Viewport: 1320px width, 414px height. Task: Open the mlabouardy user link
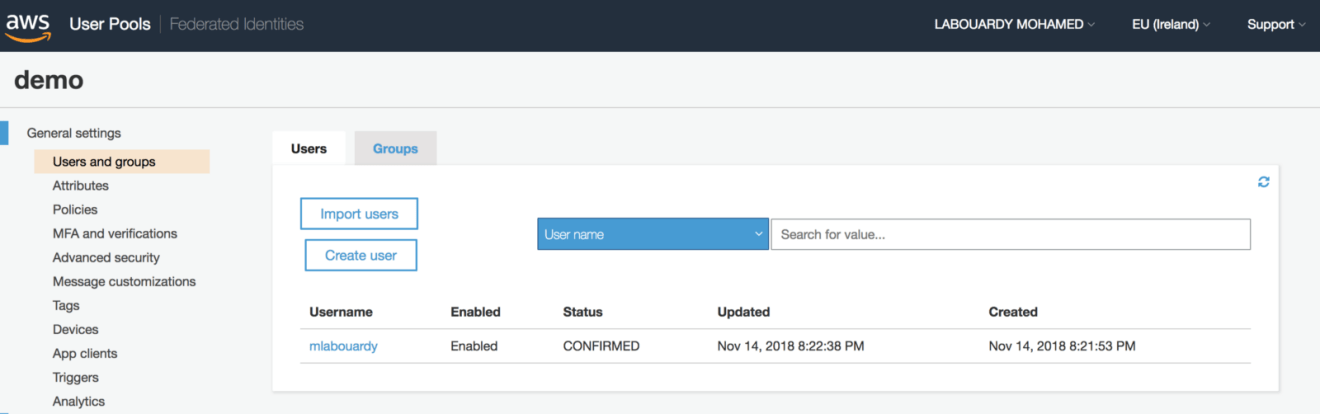click(x=344, y=346)
